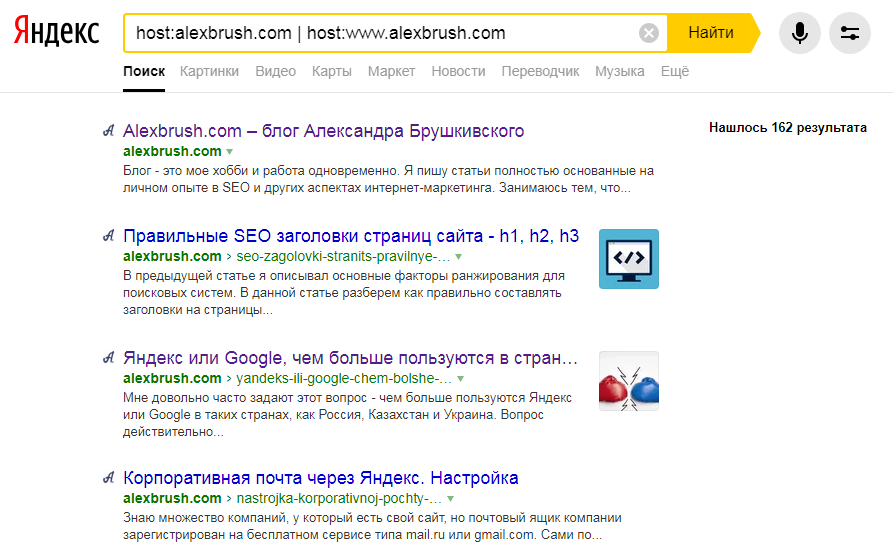Expand dropdown arrow after yandeks-ili-google URL
Viewport: 893px width, 556px height.
point(460,379)
